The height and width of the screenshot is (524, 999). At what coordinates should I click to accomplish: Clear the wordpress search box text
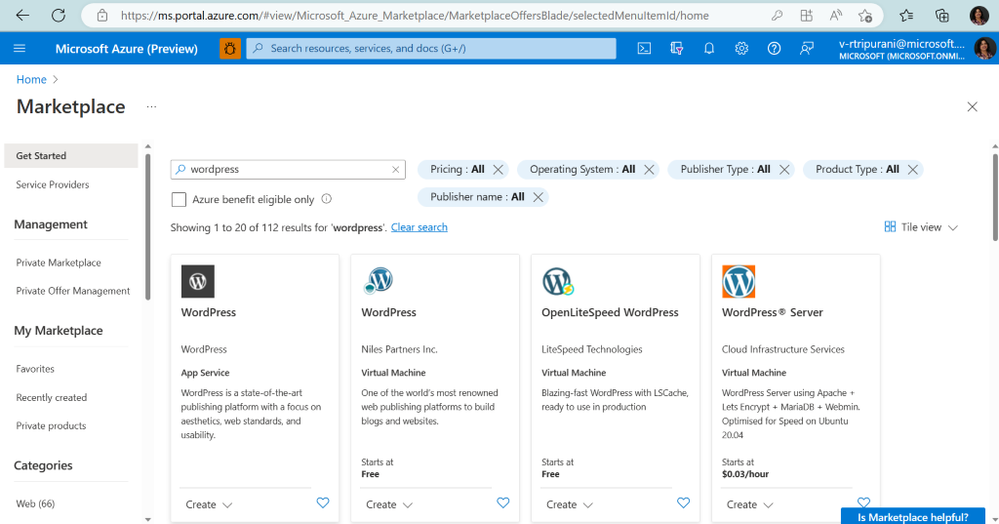point(396,170)
